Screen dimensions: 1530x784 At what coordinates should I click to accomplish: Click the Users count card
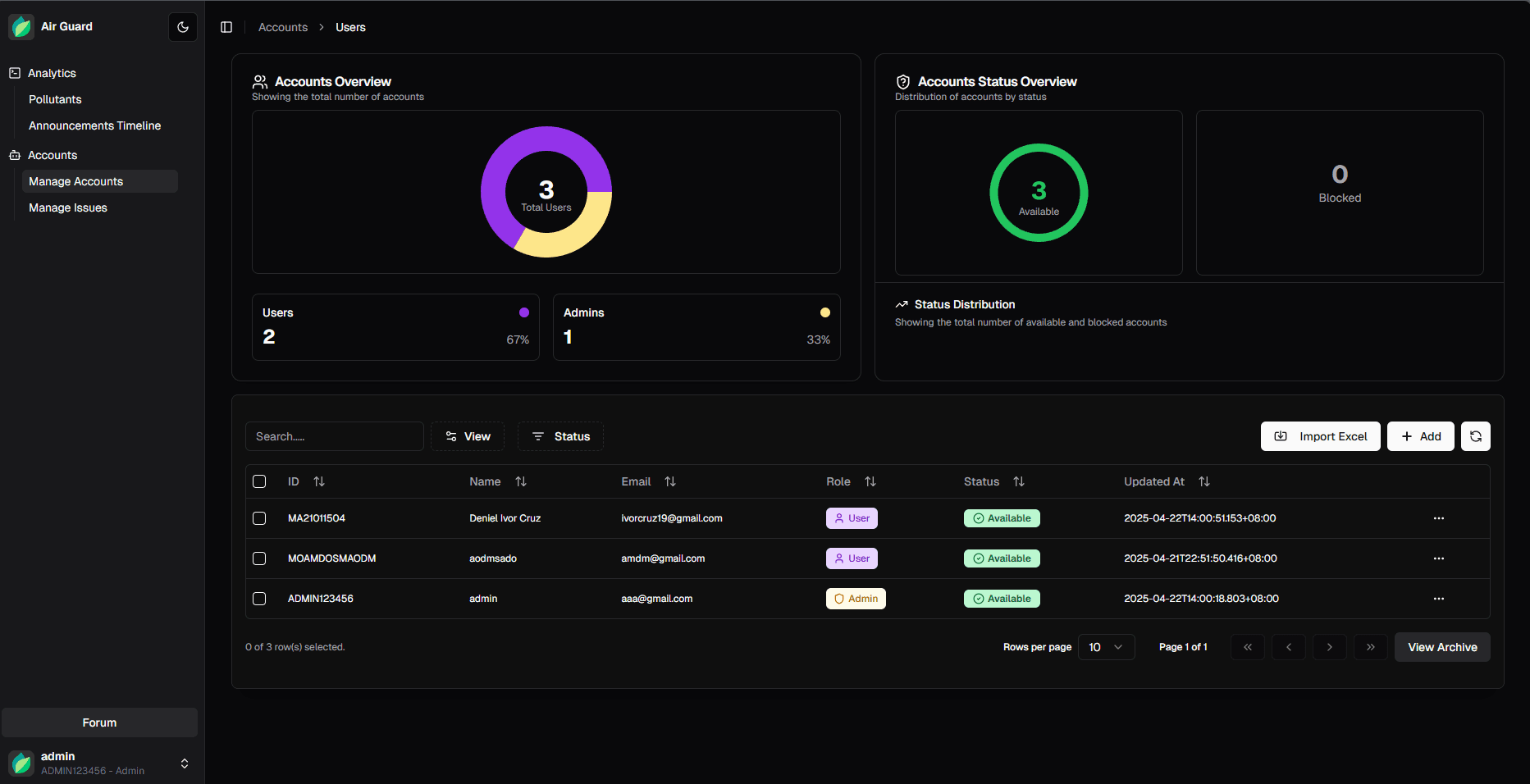(395, 327)
